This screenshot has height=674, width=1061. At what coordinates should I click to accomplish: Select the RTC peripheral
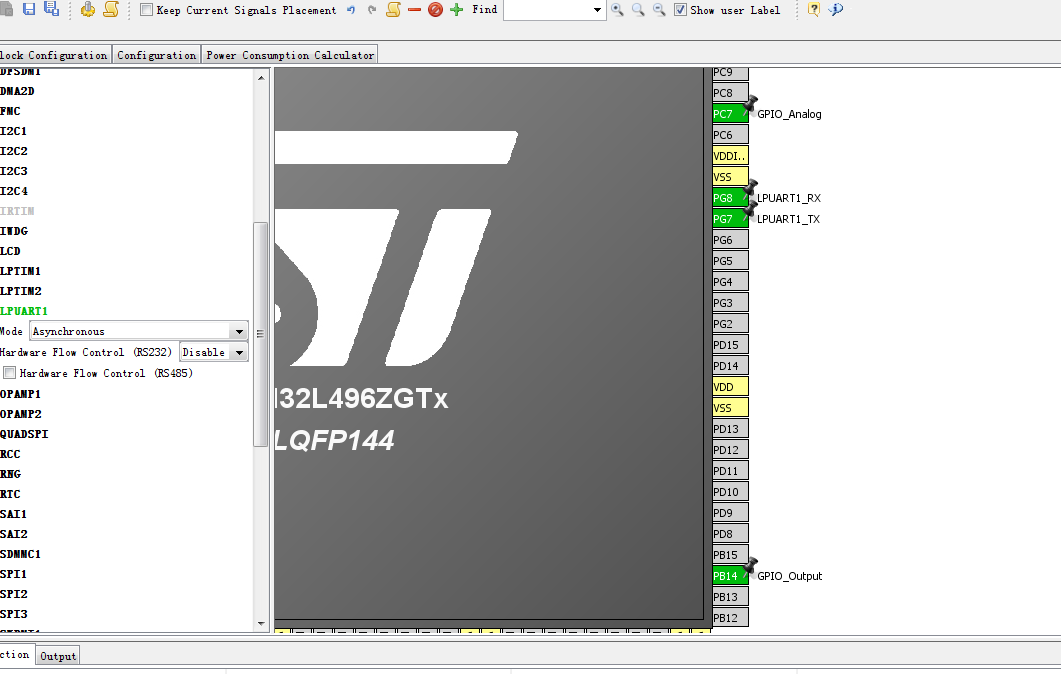click(10, 494)
